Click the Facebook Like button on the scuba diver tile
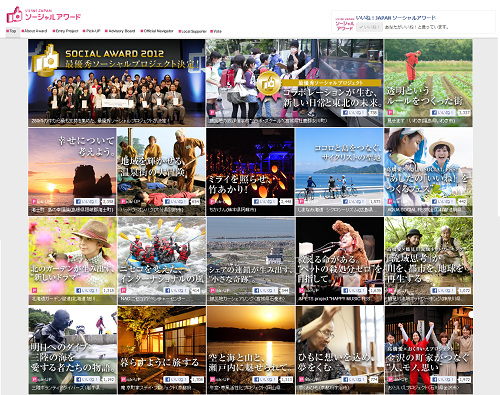 [87, 379]
